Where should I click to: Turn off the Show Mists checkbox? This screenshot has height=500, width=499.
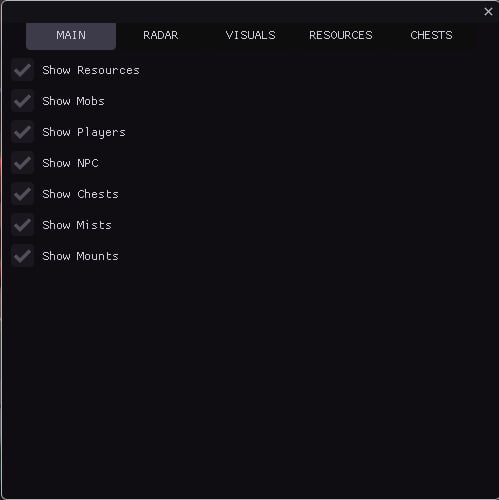point(22,225)
